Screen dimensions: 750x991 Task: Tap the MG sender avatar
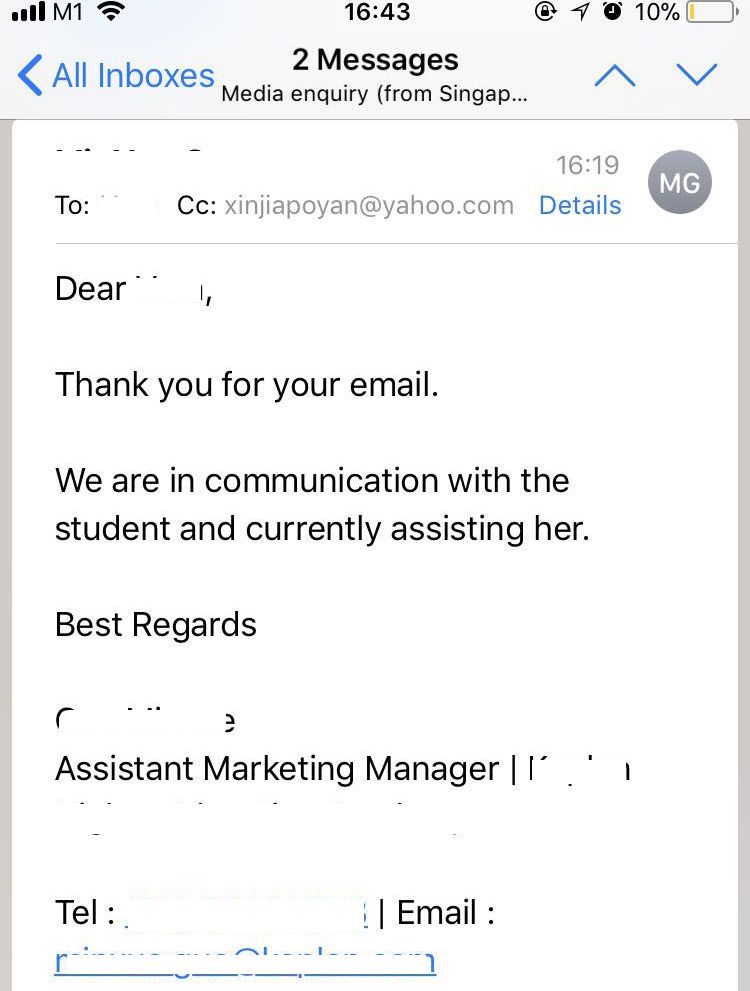679,182
